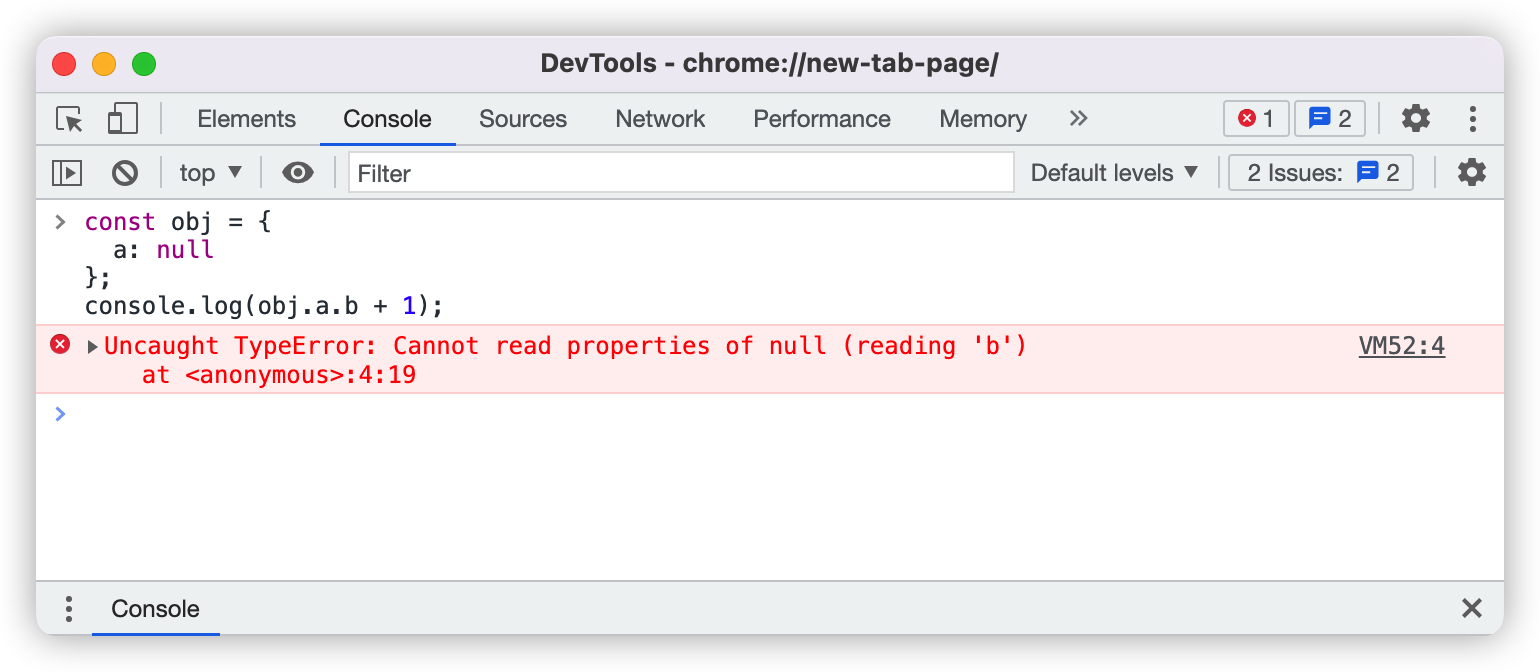Click the console Filter input field
Screen dimensions: 1540x672
[680, 173]
